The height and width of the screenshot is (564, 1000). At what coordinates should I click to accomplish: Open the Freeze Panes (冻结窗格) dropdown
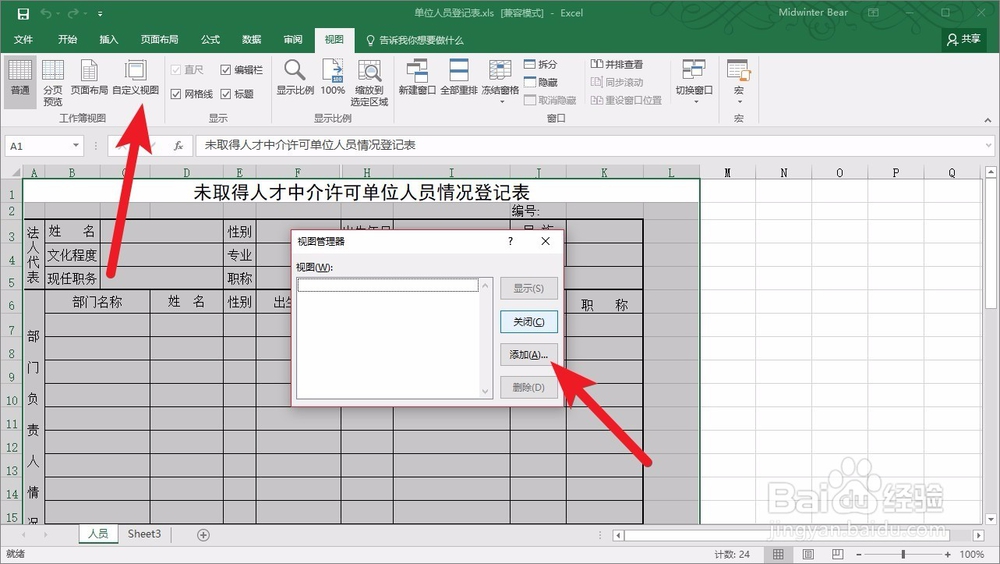tap(500, 83)
